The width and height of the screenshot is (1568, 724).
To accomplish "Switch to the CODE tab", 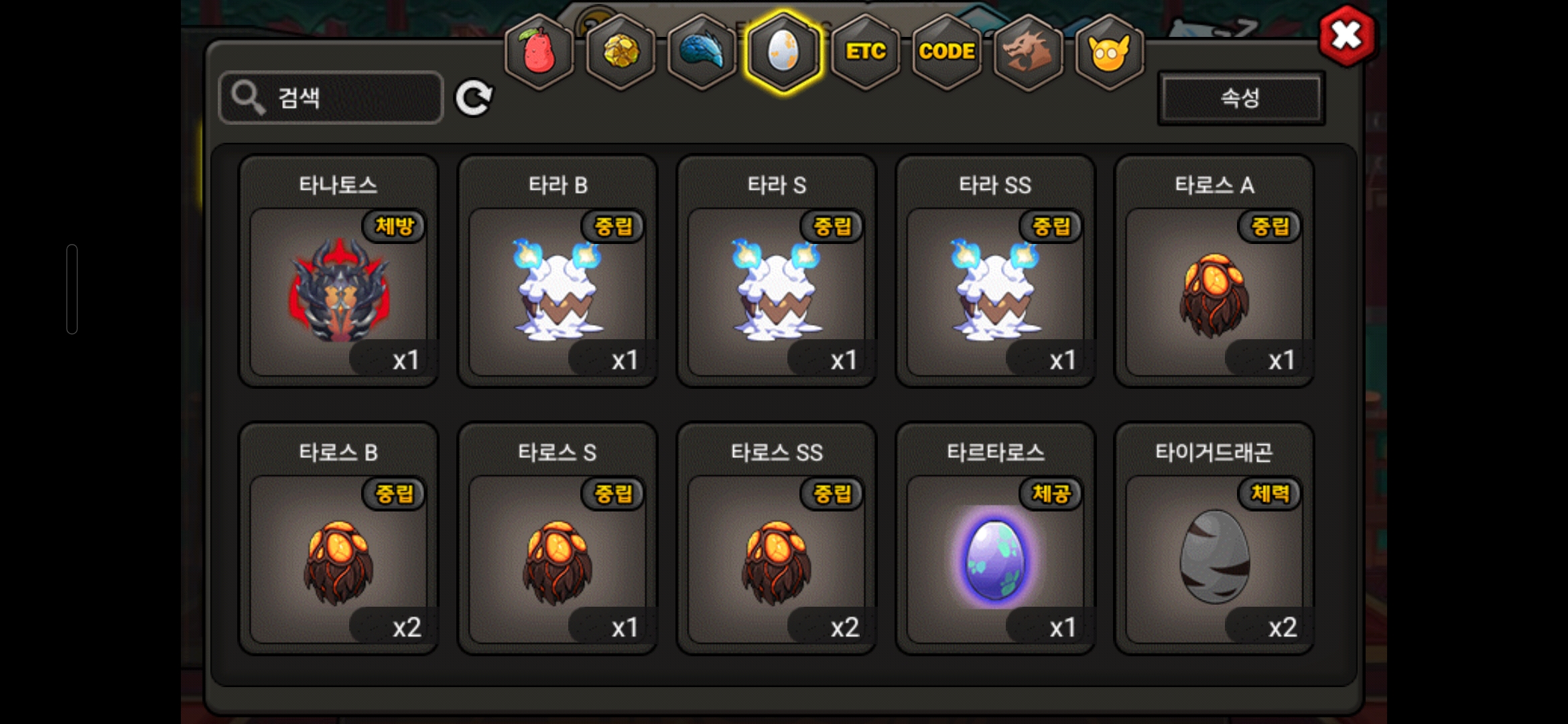I will 947,52.
